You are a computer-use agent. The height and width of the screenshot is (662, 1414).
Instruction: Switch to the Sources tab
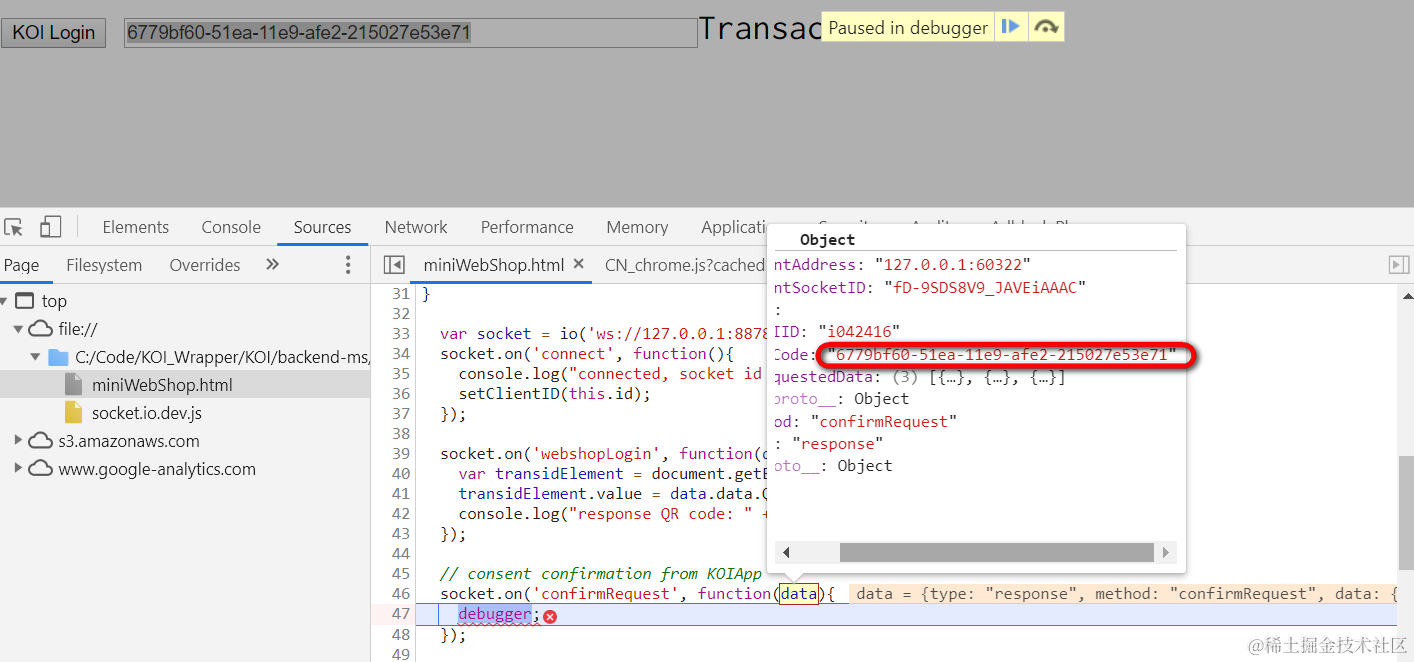322,227
